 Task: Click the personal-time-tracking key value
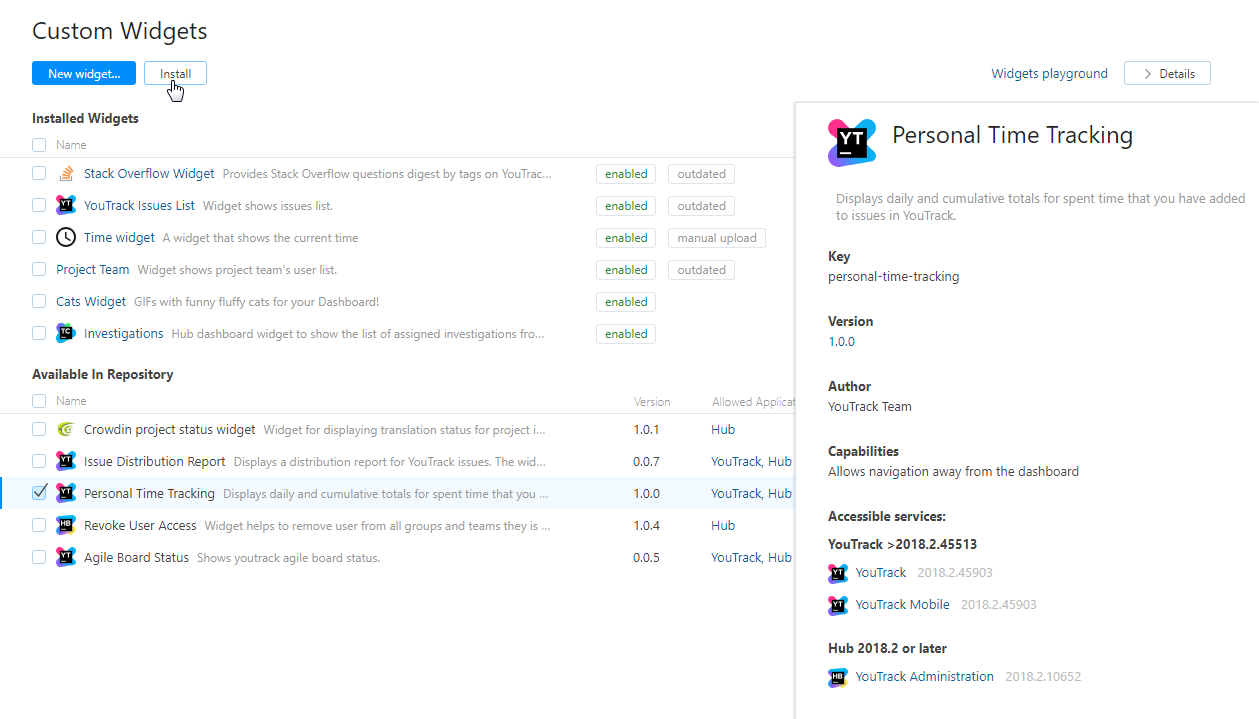coord(893,277)
